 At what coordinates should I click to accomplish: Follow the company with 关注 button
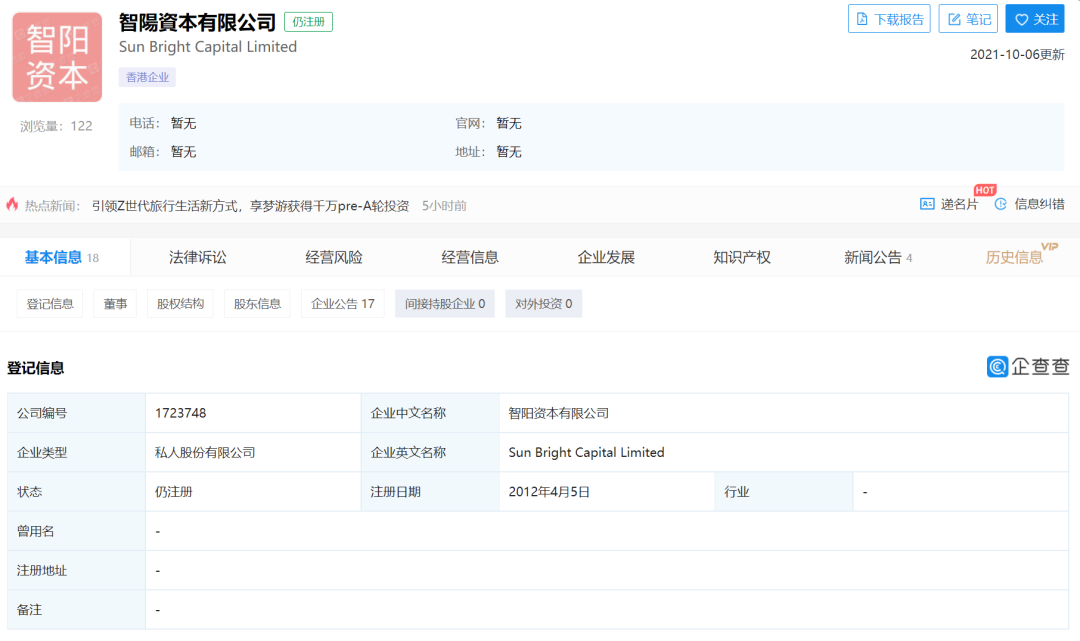(1035, 19)
